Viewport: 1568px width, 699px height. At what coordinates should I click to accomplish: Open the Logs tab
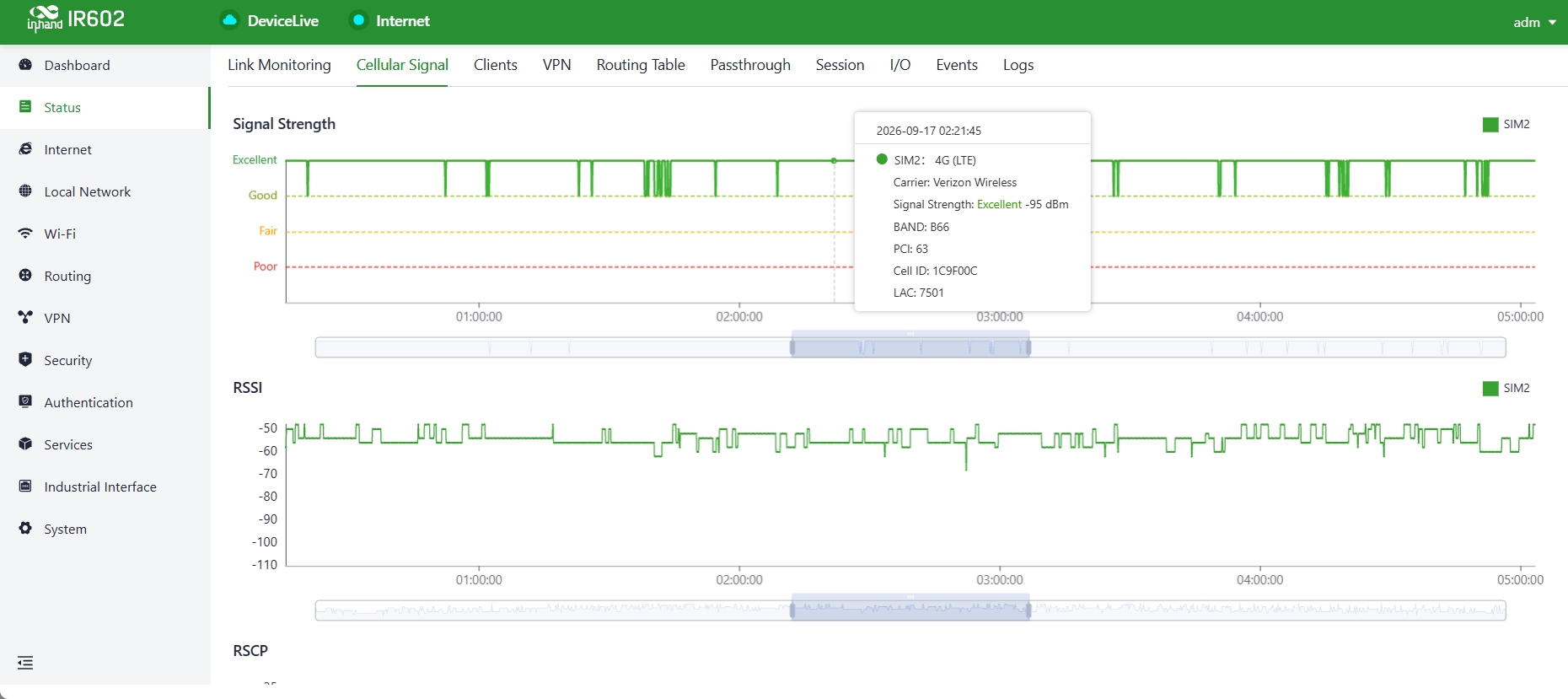[1018, 65]
